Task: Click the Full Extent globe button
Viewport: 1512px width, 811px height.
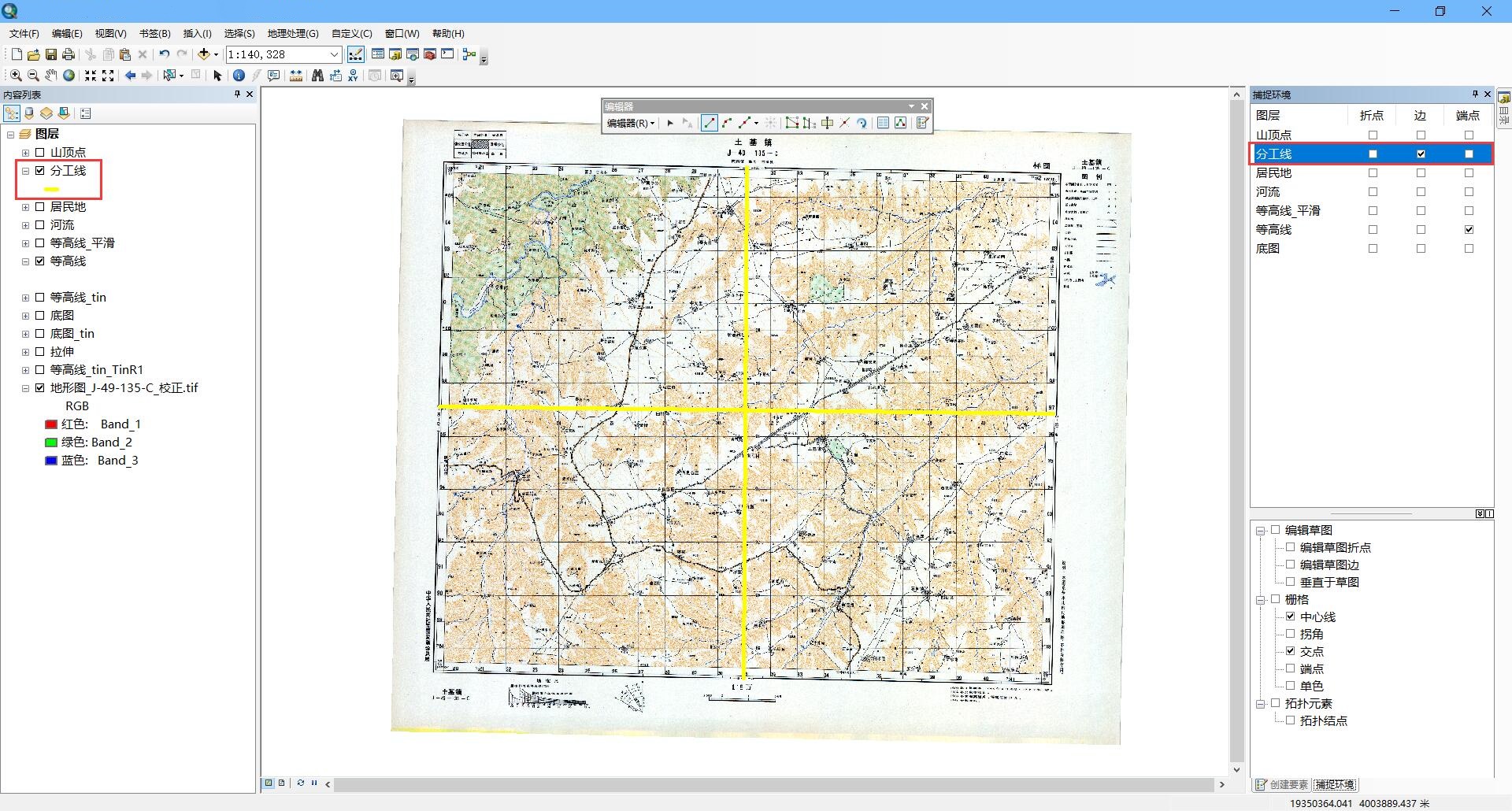Action: coord(69,76)
